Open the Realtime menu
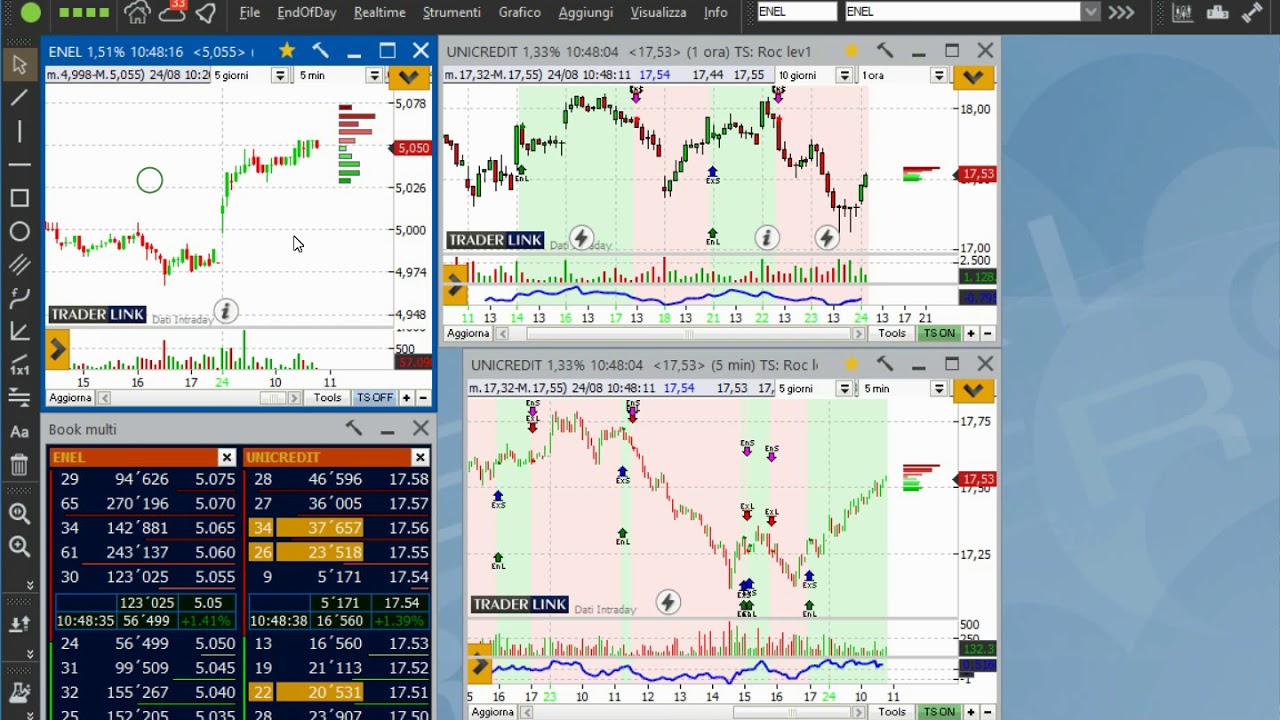This screenshot has height=720, width=1280. (x=379, y=12)
